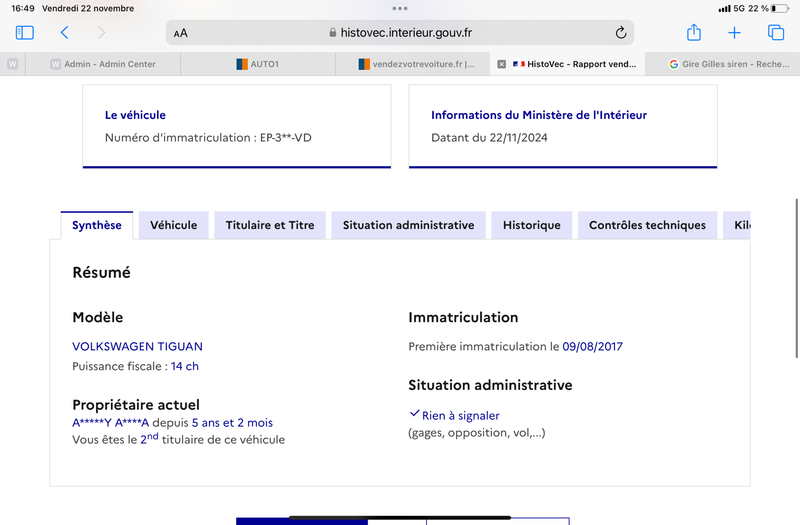Close the HistoVec tab with the X
Viewport: 800px width, 525px height.
pyautogui.click(x=502, y=64)
